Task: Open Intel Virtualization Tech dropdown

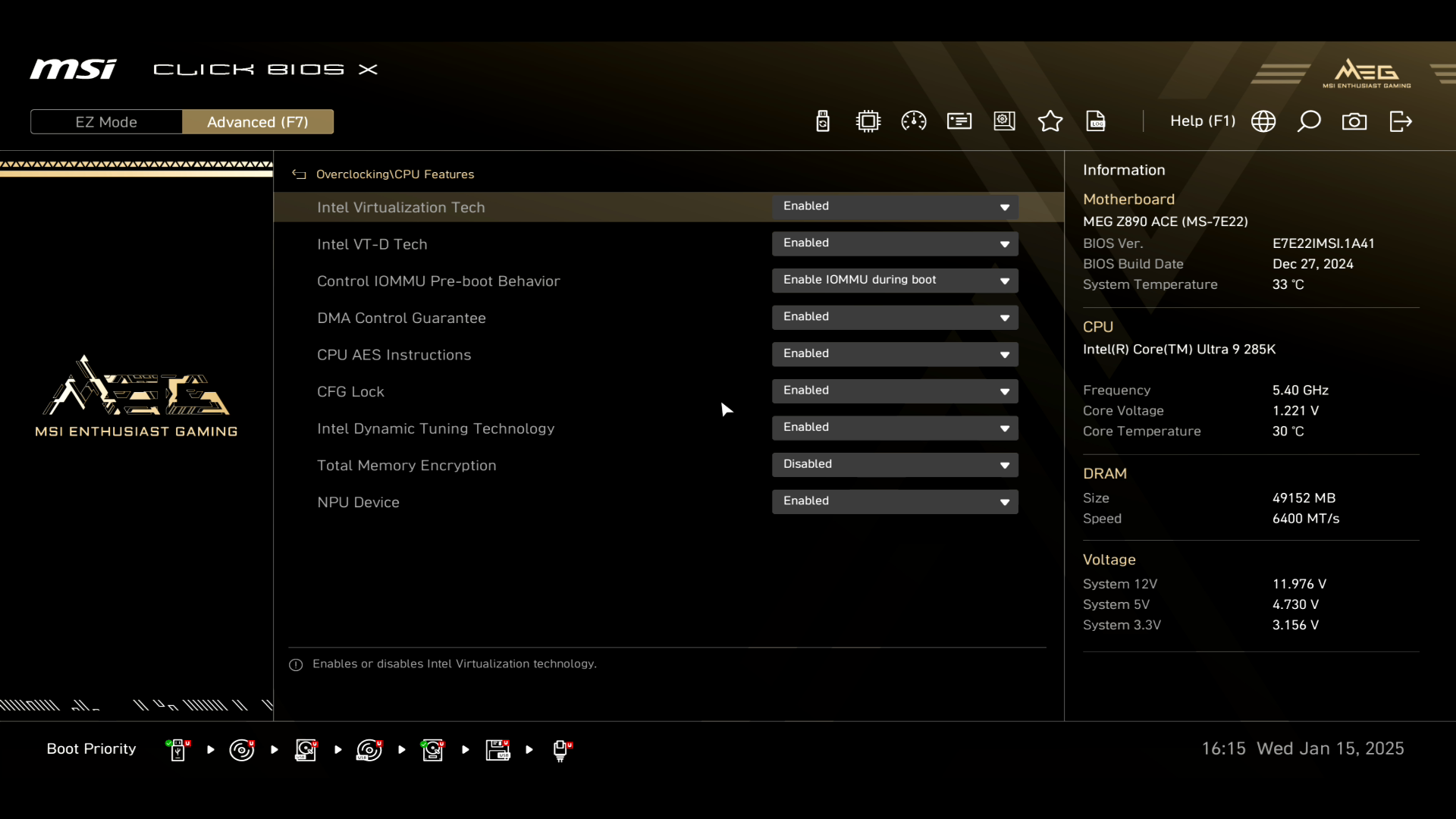Action: (895, 206)
